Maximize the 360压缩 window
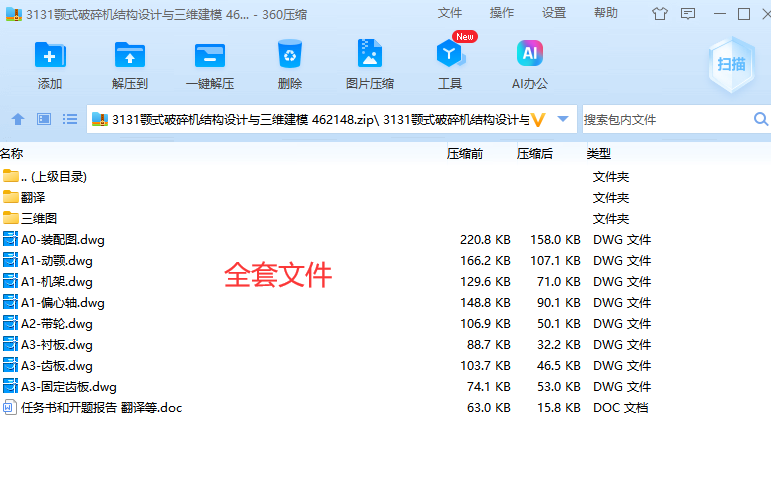 (744, 14)
